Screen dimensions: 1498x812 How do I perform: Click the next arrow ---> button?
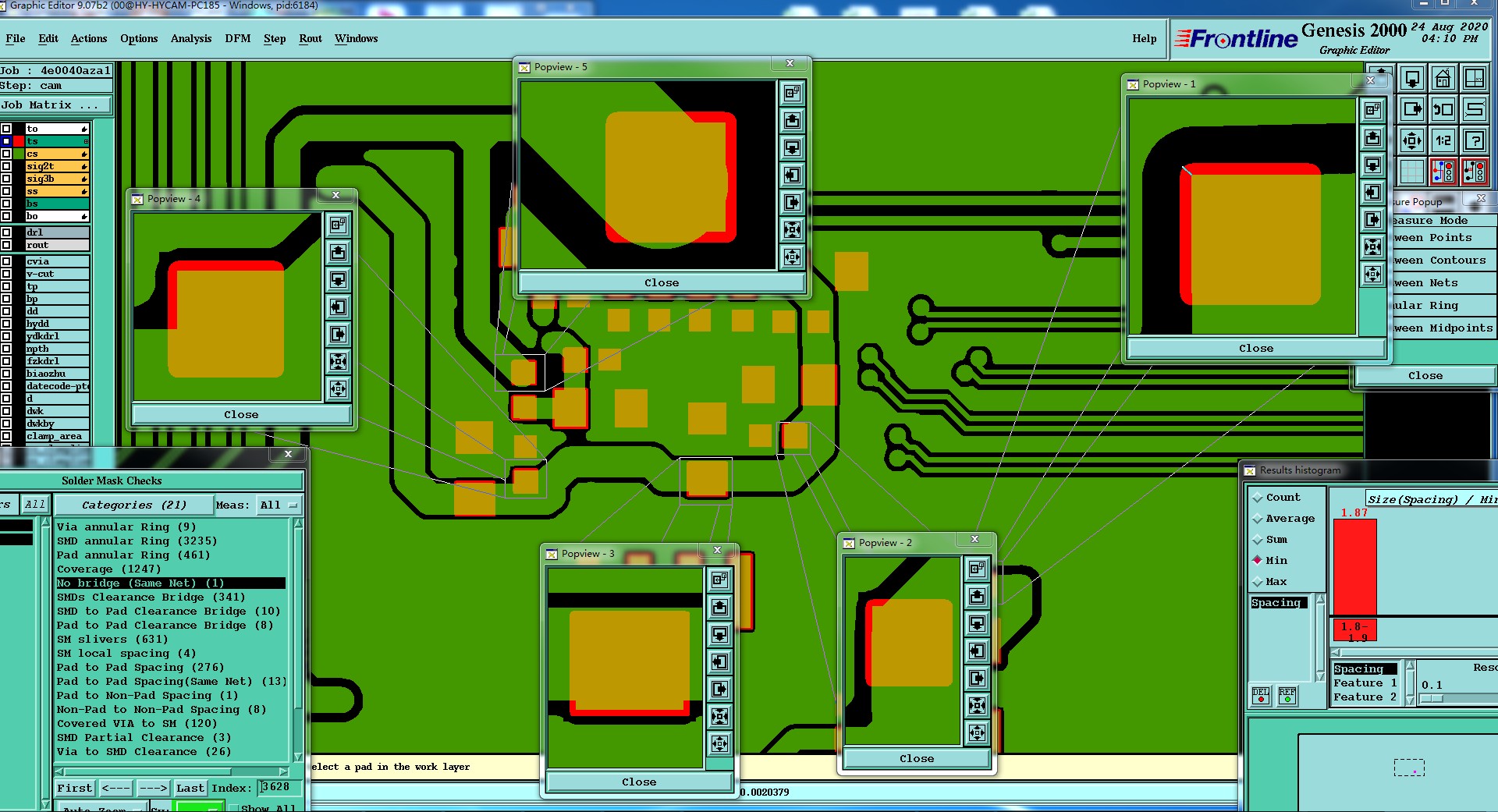click(153, 789)
